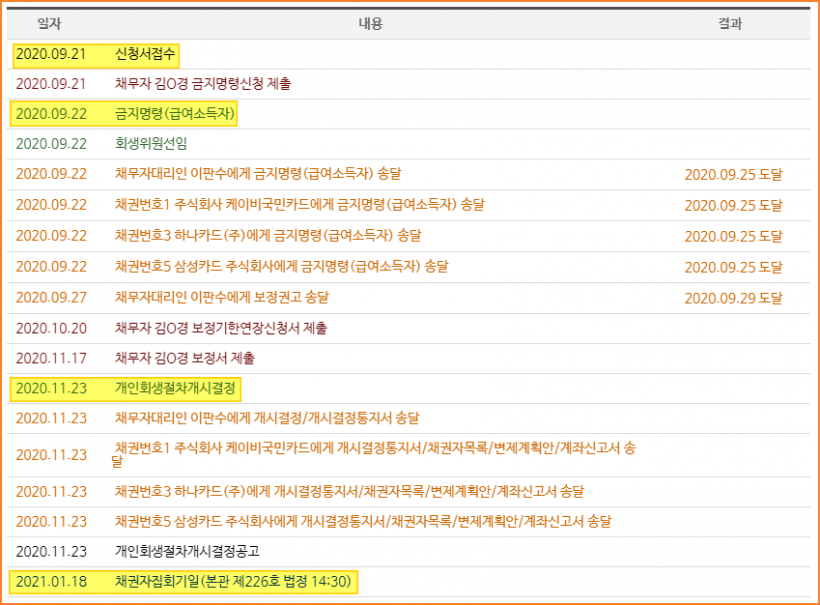
Task: Click 2020.09.25 도달 result for 이판수 row
Action: click(734, 174)
